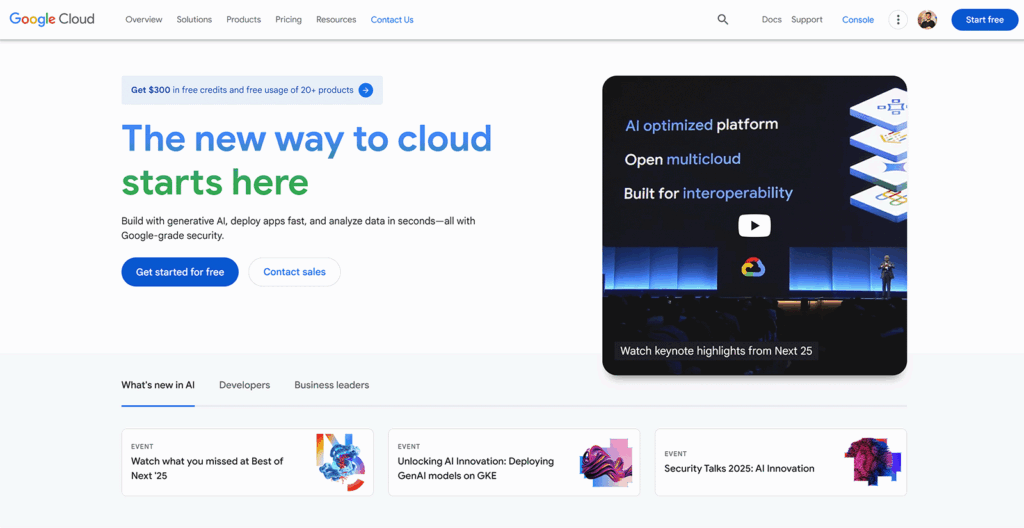Click Get started for free button
1024x528 pixels.
180,272
